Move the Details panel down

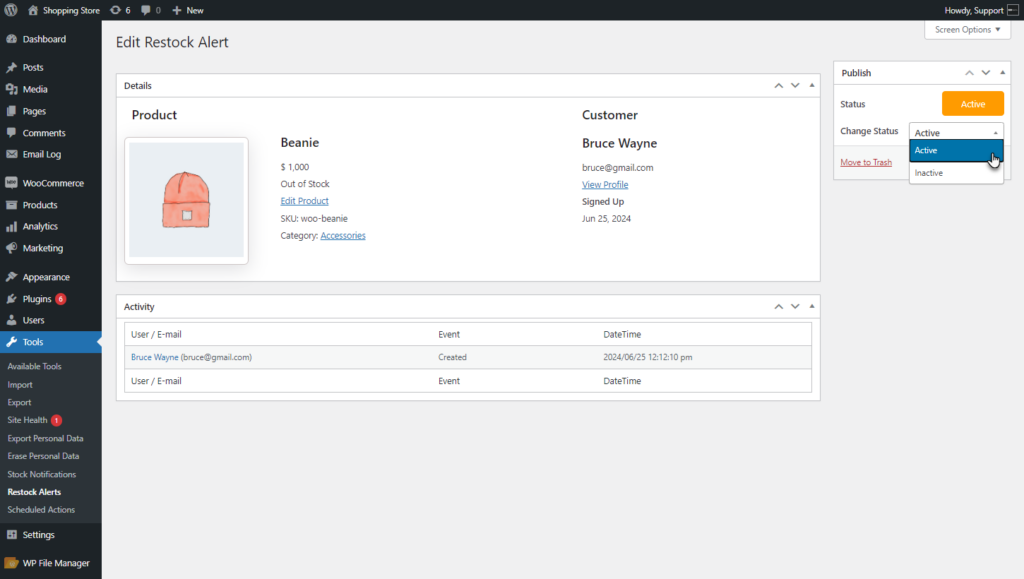pos(795,86)
